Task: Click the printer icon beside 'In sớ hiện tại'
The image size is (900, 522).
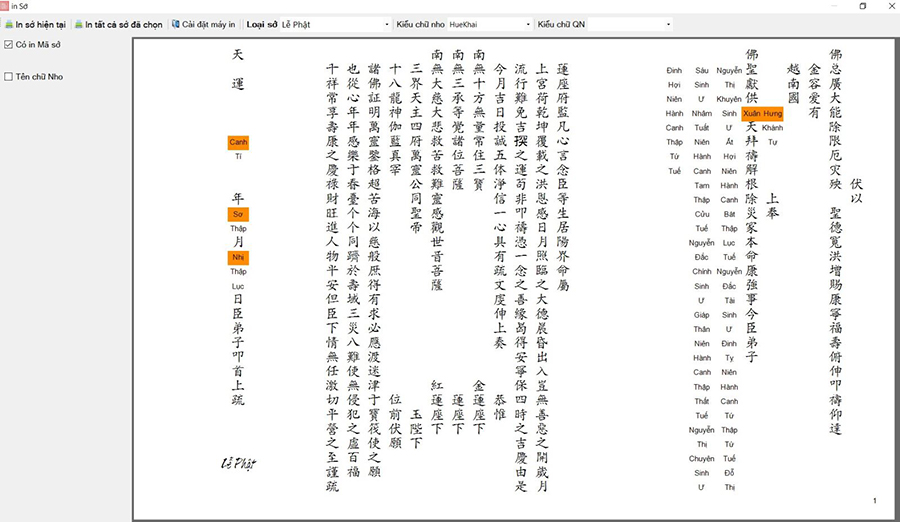Action: (9, 25)
